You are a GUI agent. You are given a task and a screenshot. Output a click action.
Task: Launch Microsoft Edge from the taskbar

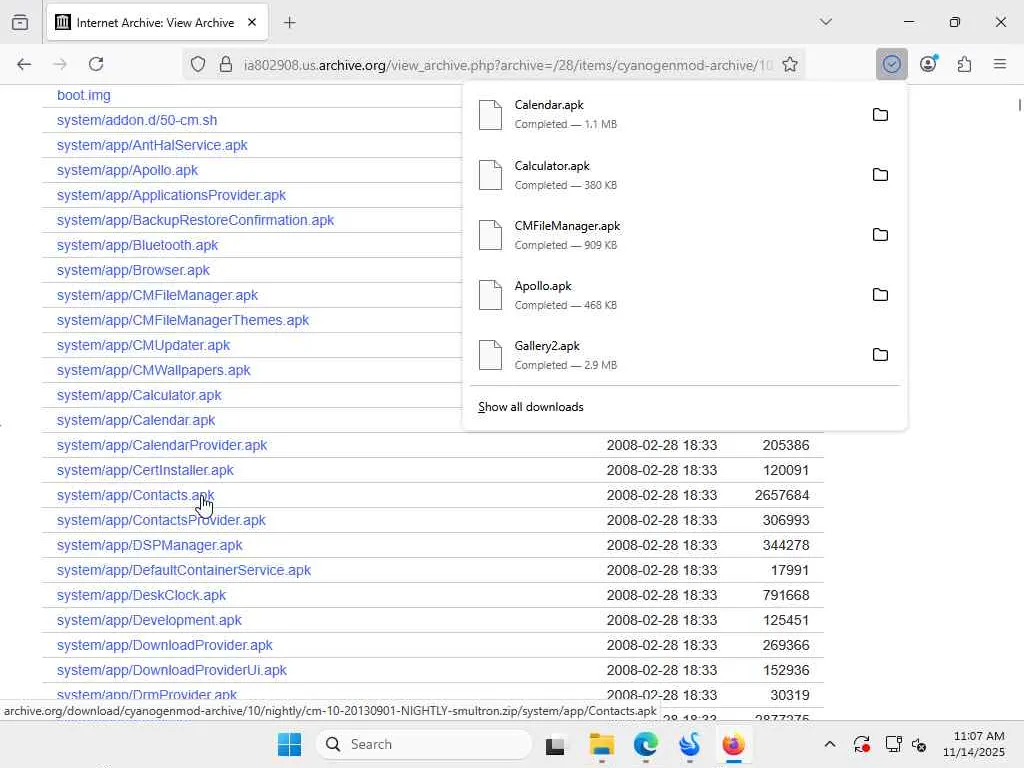click(x=646, y=744)
